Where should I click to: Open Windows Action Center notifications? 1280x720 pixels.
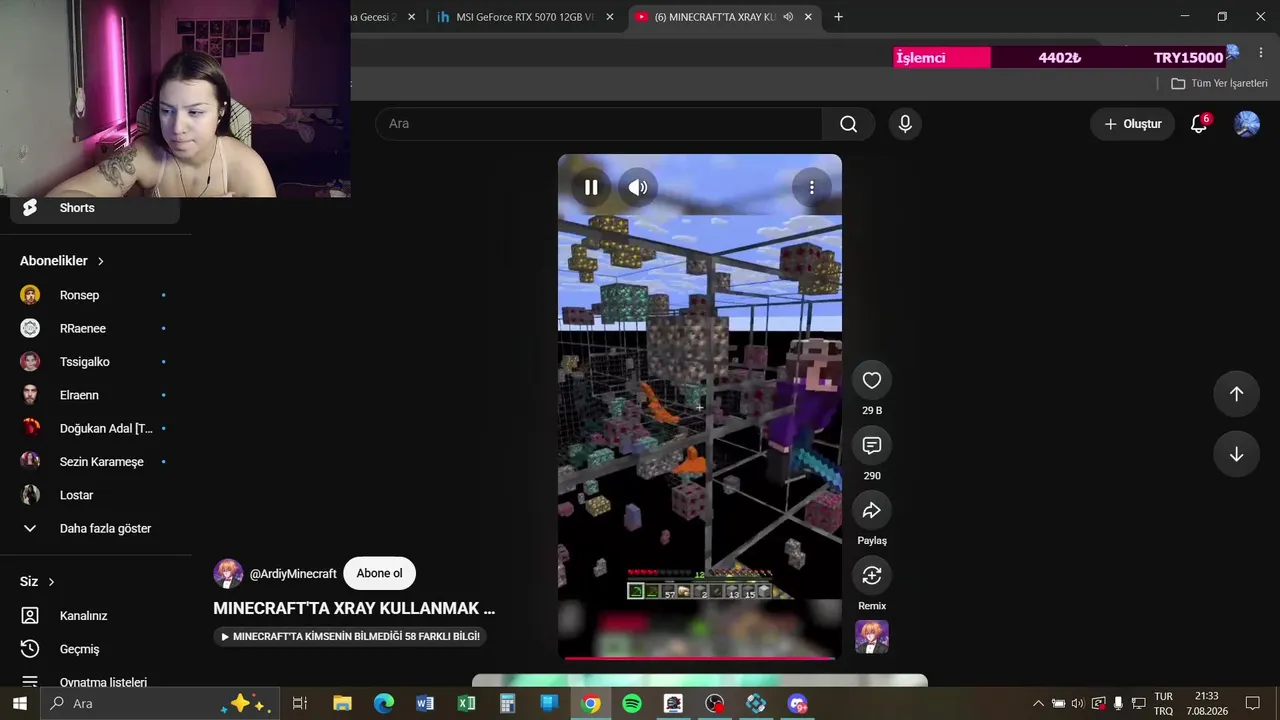[x=1252, y=704]
